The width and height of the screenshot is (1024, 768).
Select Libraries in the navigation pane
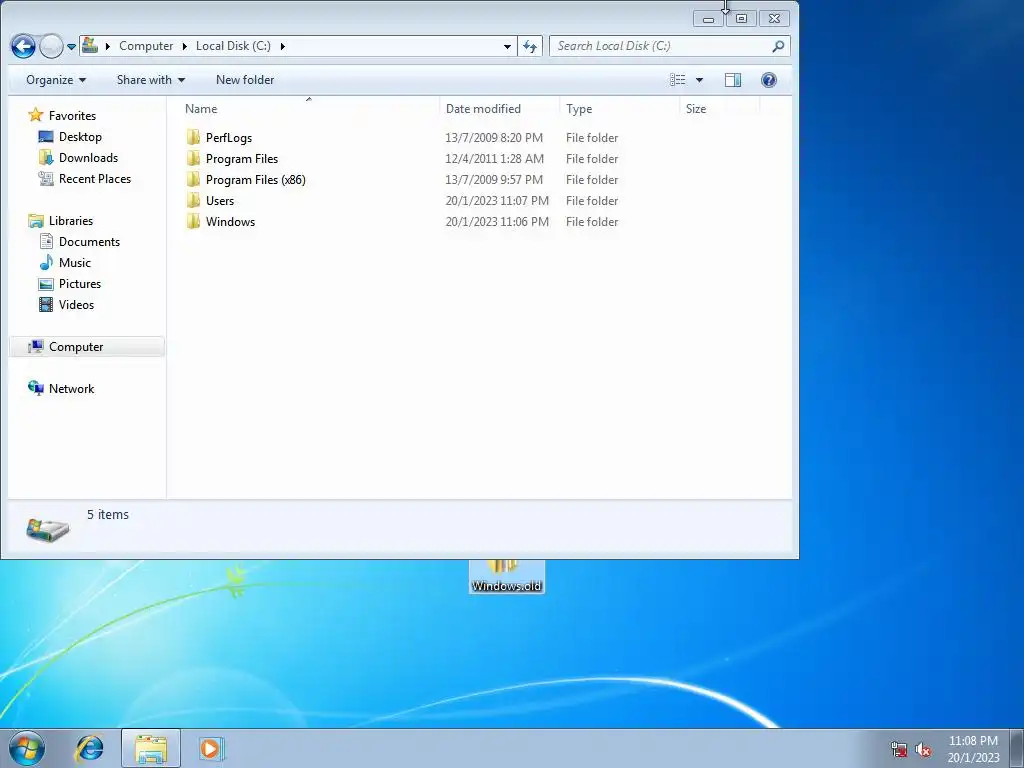click(71, 221)
